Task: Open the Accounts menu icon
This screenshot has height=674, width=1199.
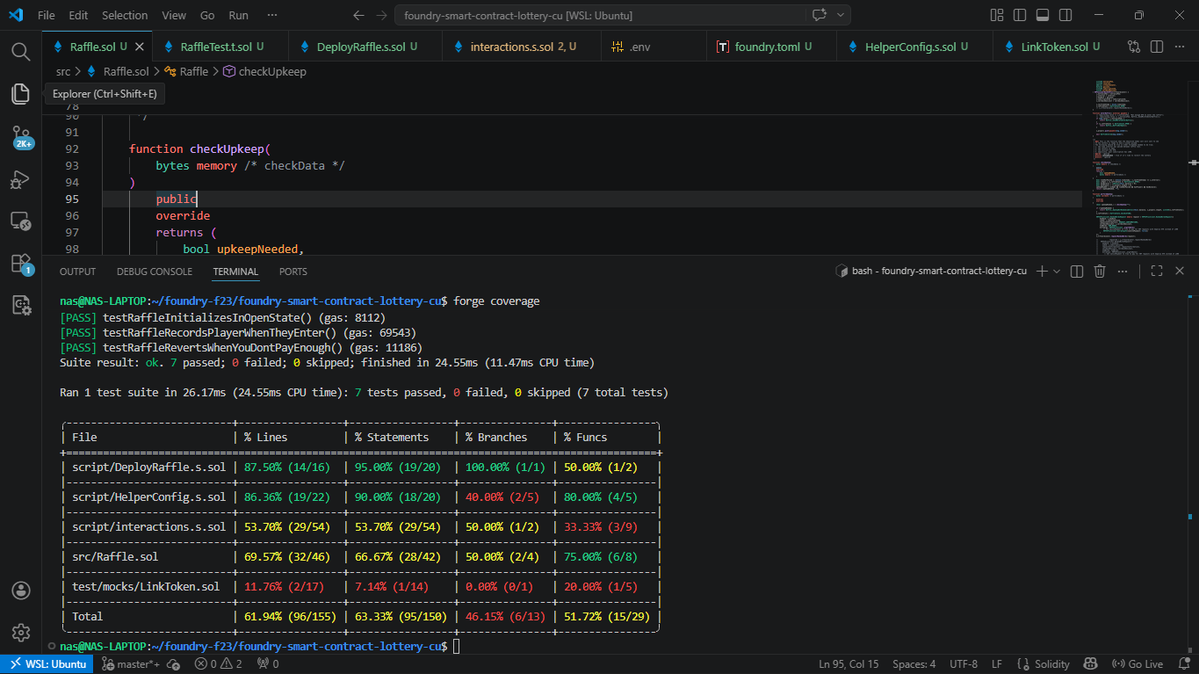Action: click(x=21, y=591)
